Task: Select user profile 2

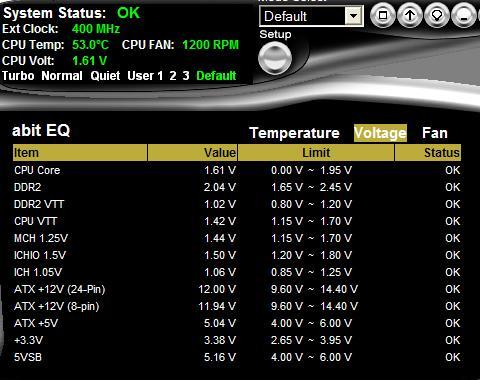Action: [x=173, y=76]
